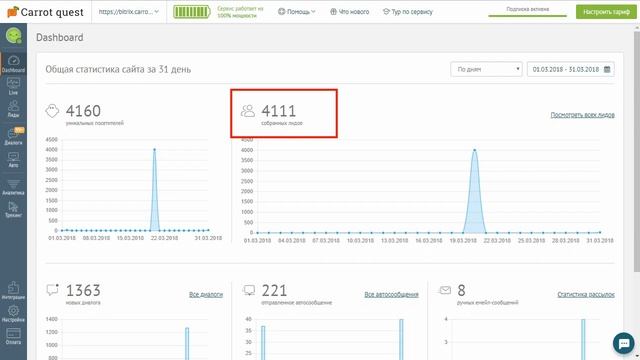This screenshot has height=360, width=640.
Task: Click the peak point on the leads chart
Action: tap(474, 150)
